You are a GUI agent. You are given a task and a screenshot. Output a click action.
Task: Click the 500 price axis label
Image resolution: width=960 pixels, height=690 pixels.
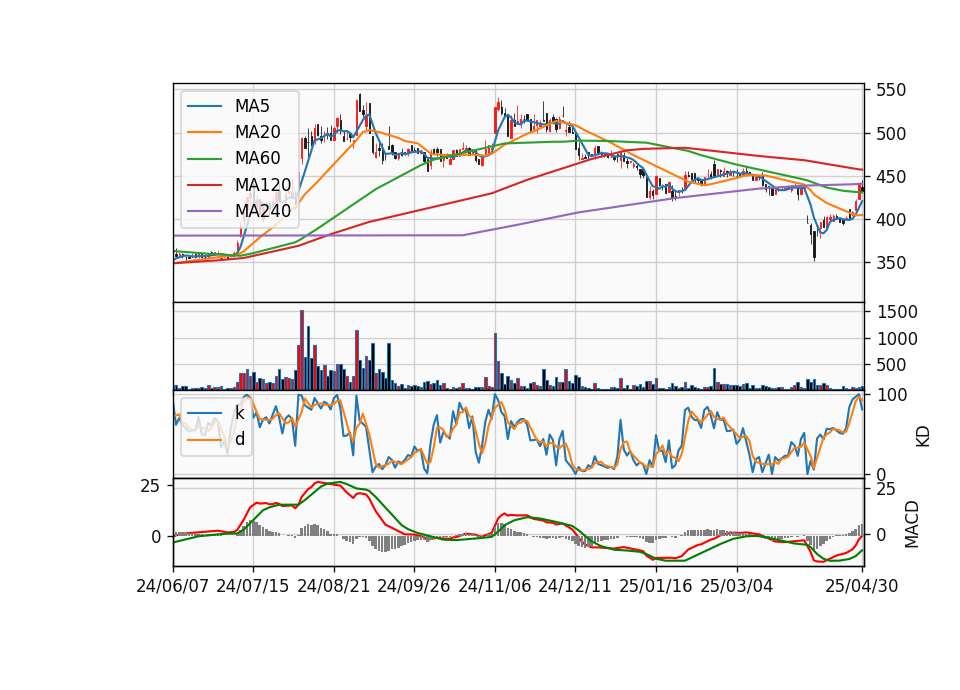point(891,134)
